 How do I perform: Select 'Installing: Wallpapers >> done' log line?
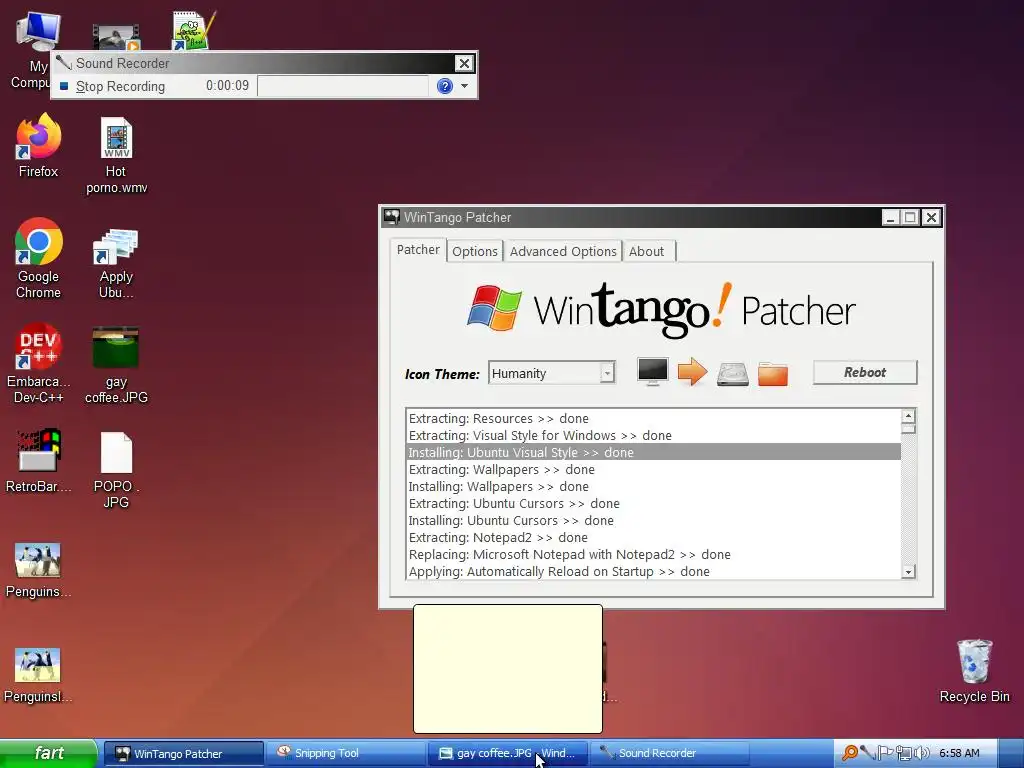(653, 487)
